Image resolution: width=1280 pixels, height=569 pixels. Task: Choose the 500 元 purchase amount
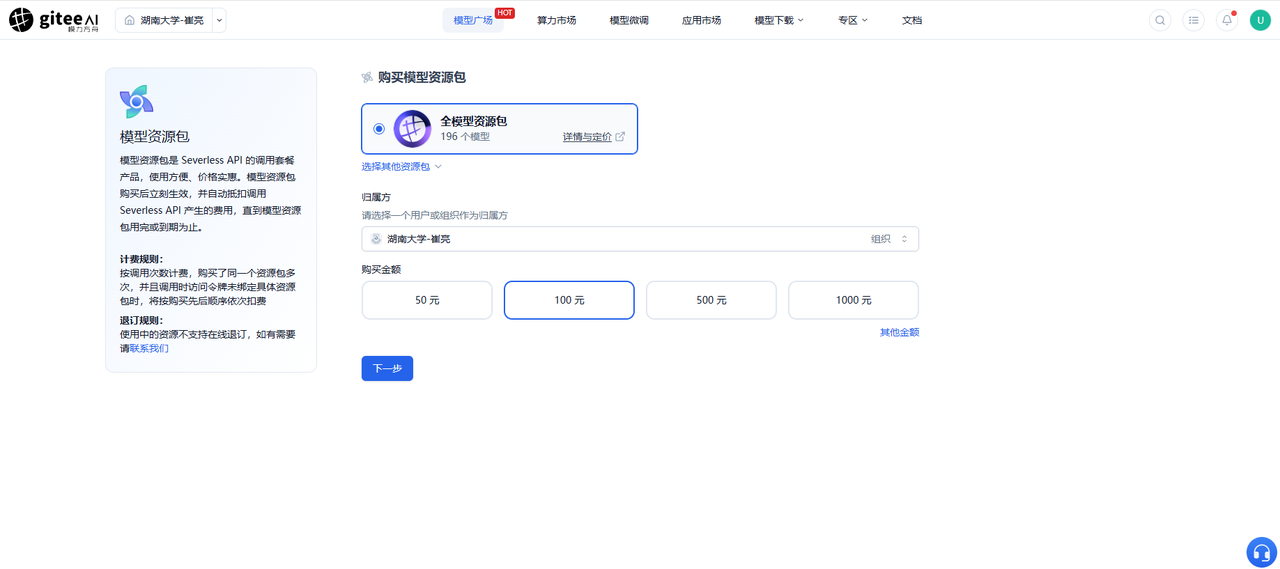tap(711, 300)
